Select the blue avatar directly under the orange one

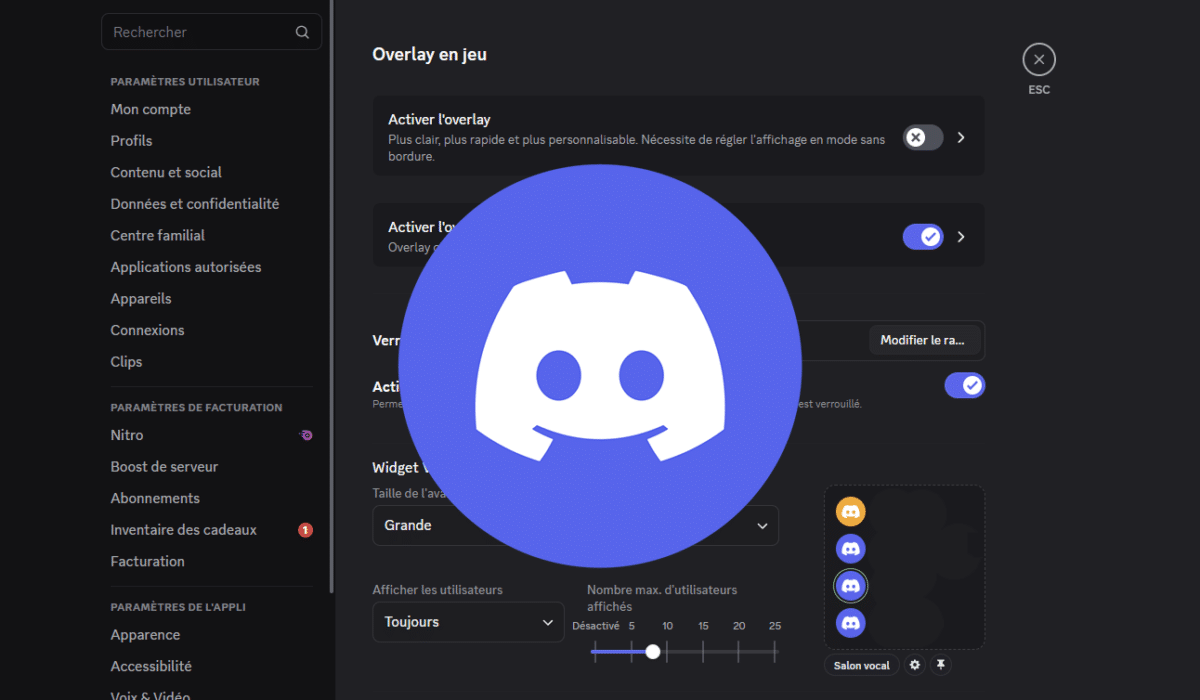pyautogui.click(x=850, y=548)
